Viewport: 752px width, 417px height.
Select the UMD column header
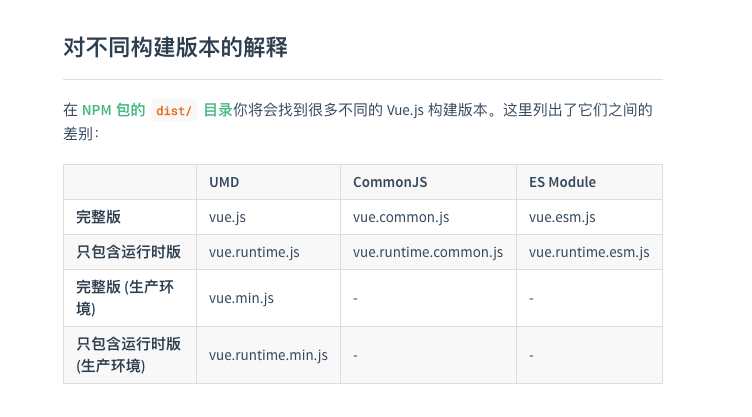(269, 182)
